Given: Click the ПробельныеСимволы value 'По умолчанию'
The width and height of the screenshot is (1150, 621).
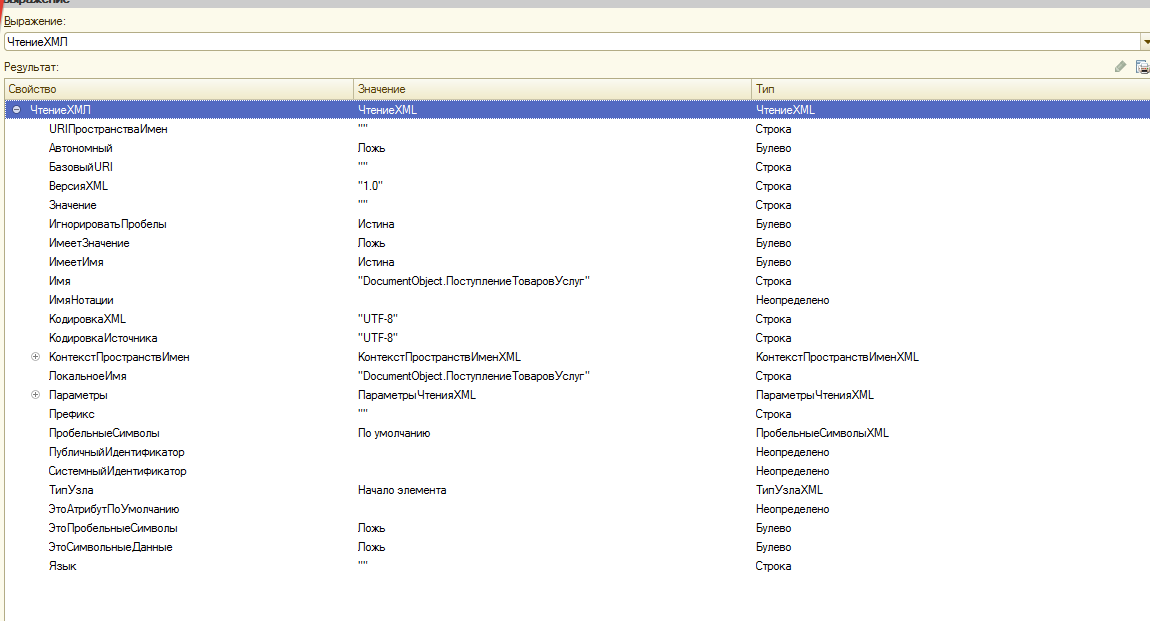Looking at the screenshot, I should coord(394,433).
